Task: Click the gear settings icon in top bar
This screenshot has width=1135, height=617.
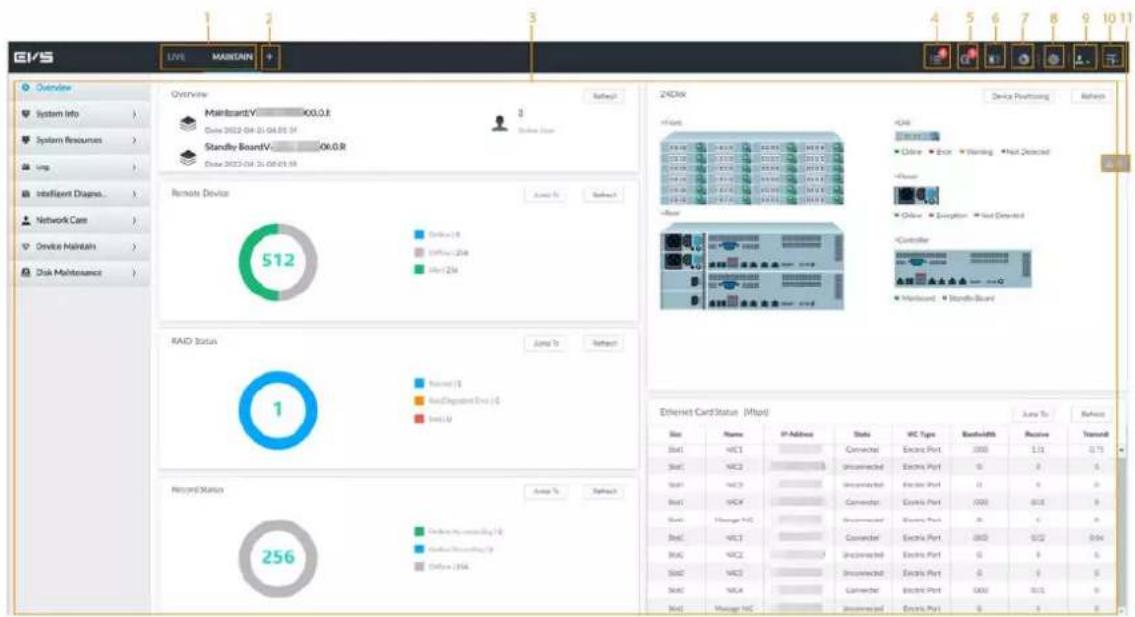Action: pyautogui.click(x=1053, y=57)
